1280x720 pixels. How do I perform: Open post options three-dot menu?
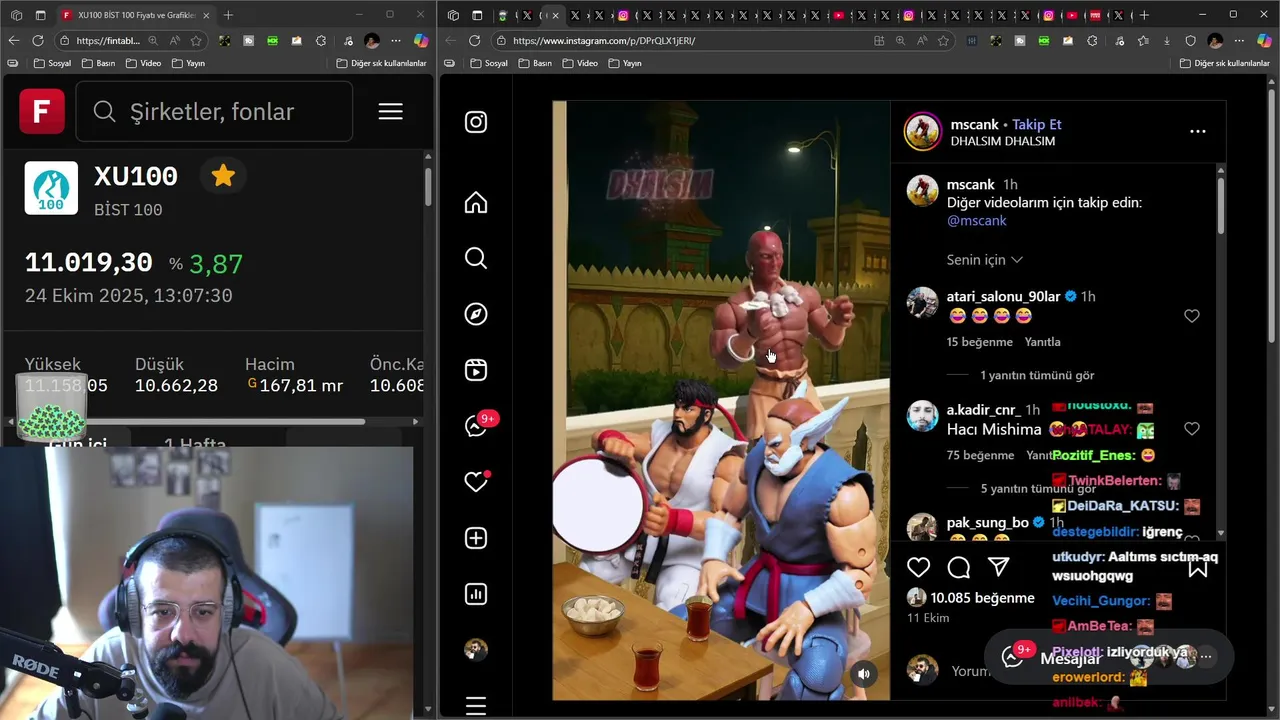point(1197,131)
